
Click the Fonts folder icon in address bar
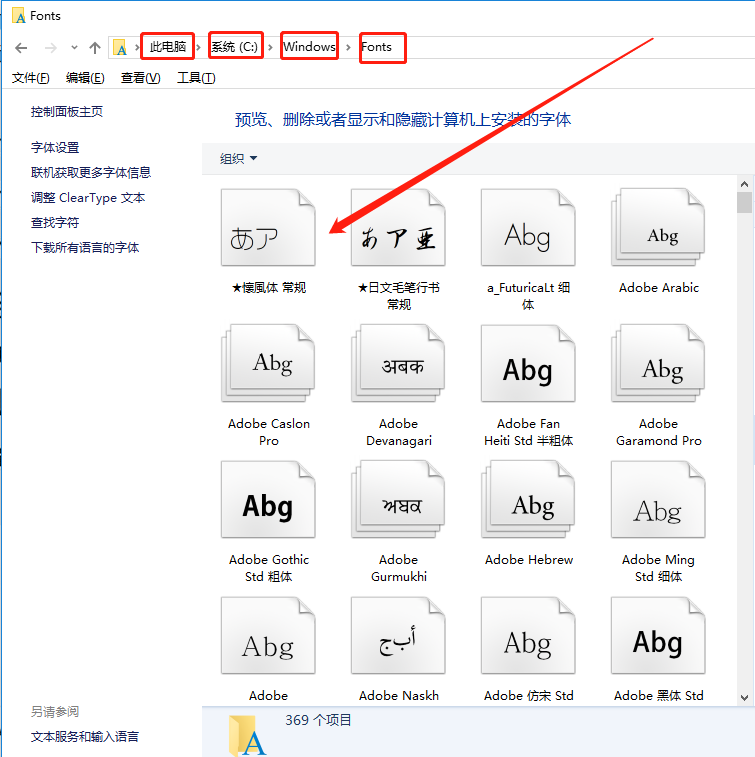[120, 47]
